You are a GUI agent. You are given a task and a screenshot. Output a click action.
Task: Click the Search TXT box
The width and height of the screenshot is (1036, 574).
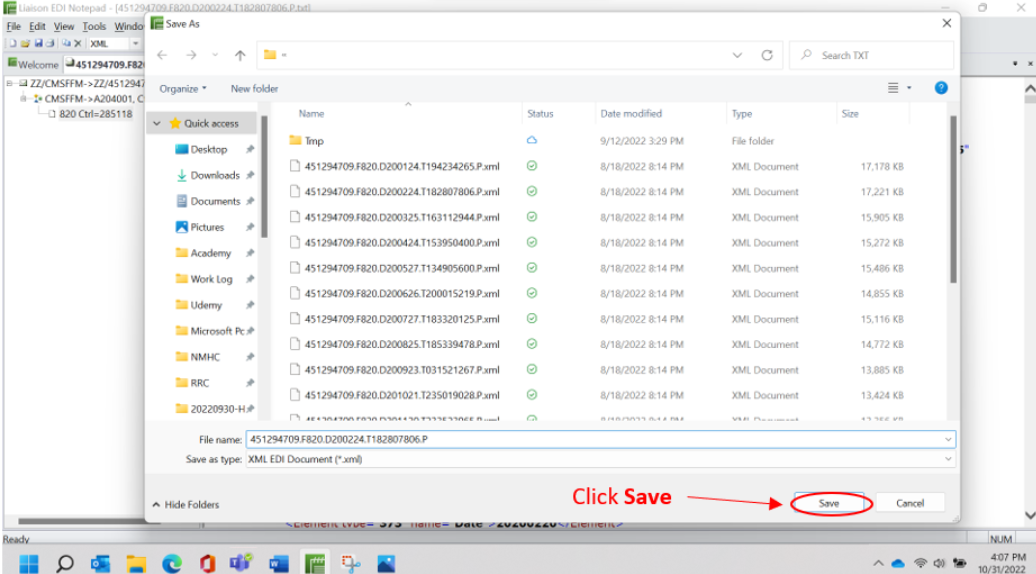click(872, 55)
